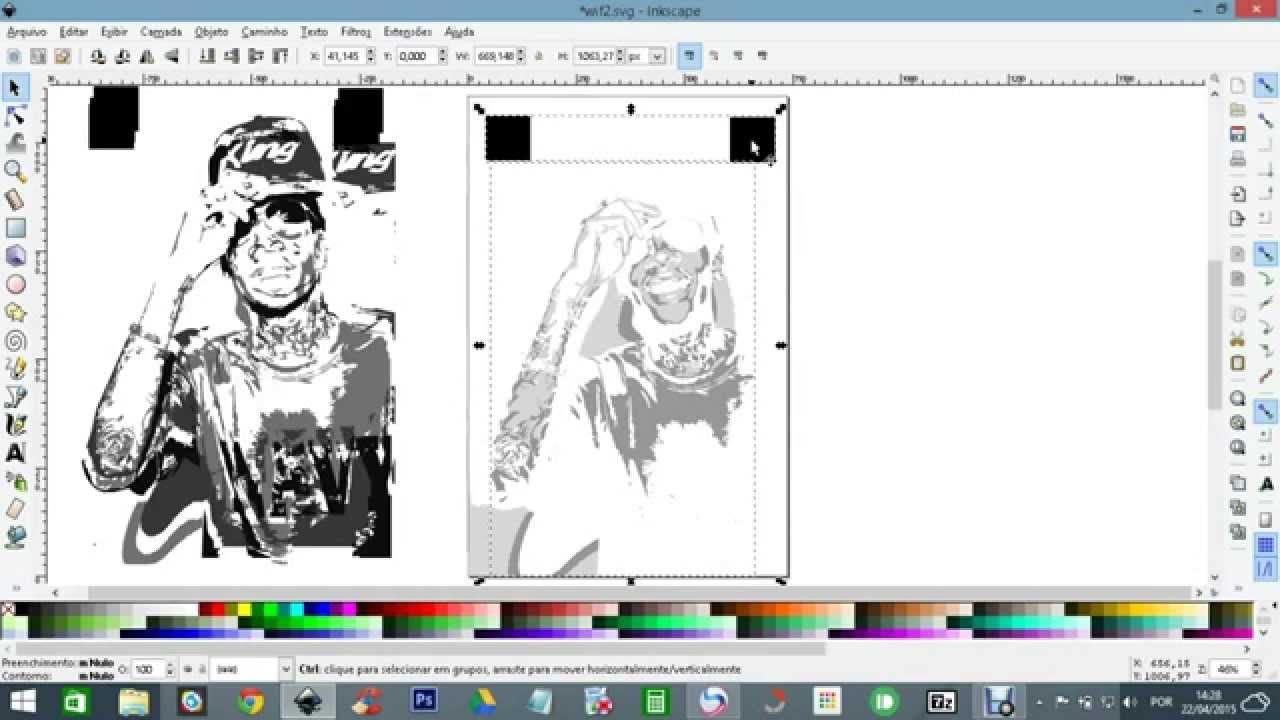Toggle width-height lock ratio
This screenshot has width=1280, height=720.
pyautogui.click(x=539, y=57)
